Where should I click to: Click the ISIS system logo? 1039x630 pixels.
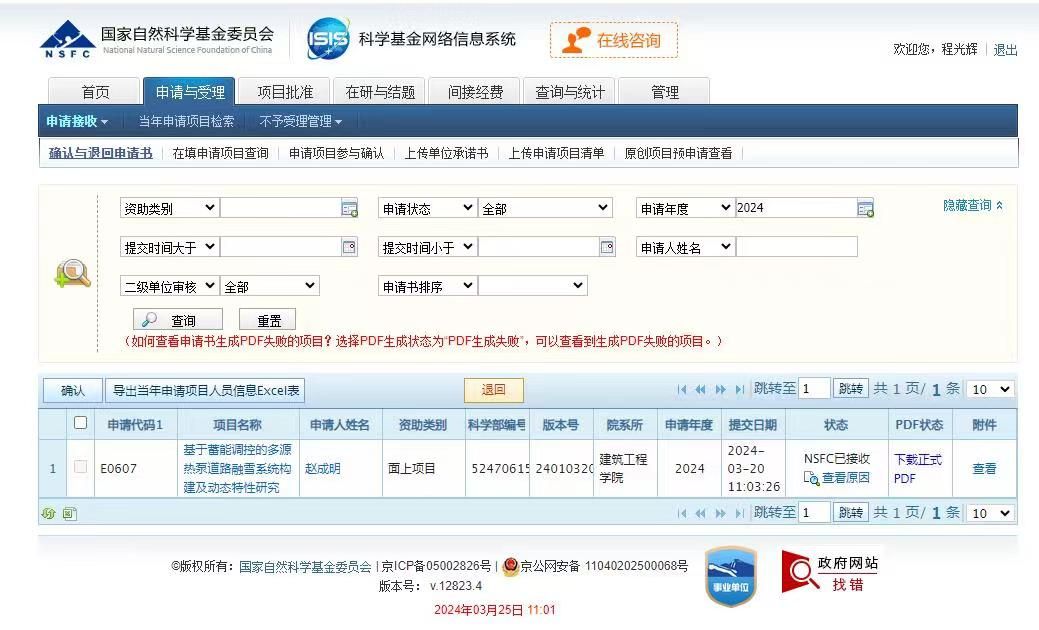click(x=328, y=38)
